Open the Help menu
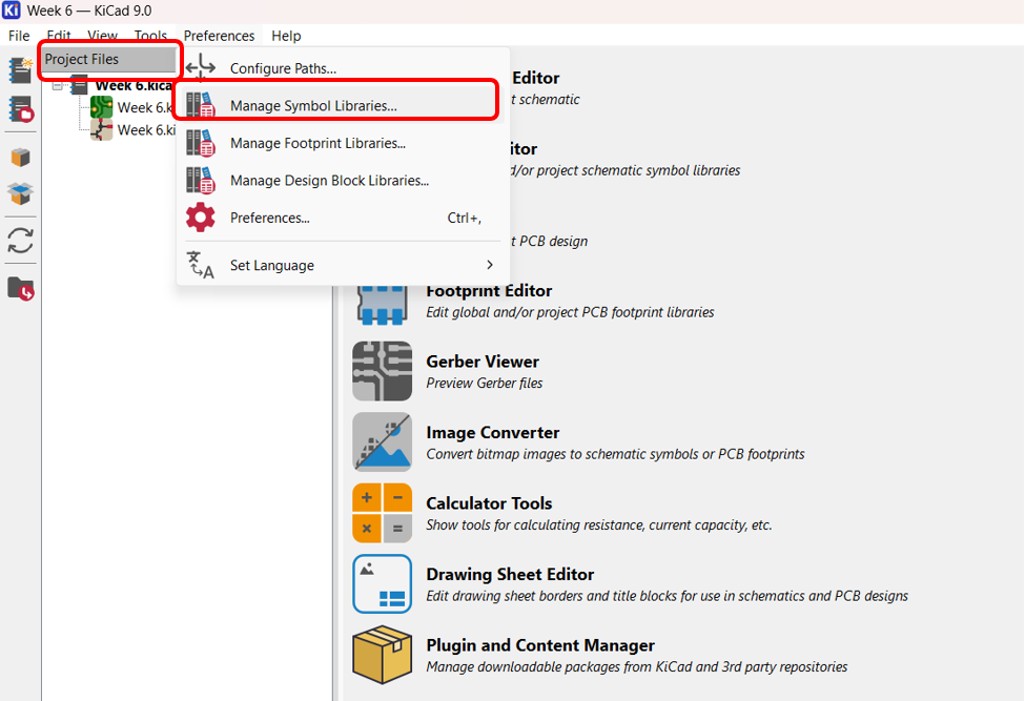Screen dimensions: 1025x701 (286, 35)
